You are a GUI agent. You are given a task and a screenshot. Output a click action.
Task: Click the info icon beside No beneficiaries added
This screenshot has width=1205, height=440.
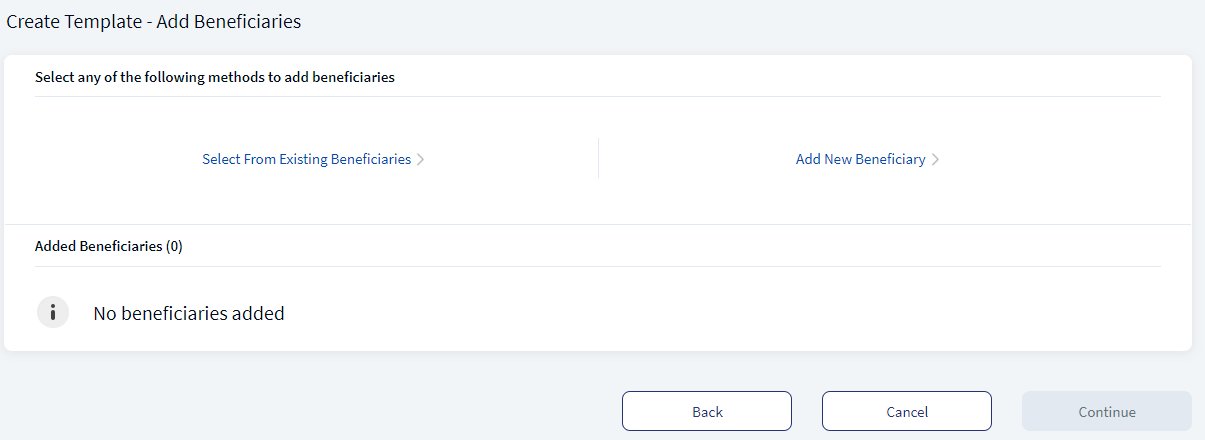[53, 312]
